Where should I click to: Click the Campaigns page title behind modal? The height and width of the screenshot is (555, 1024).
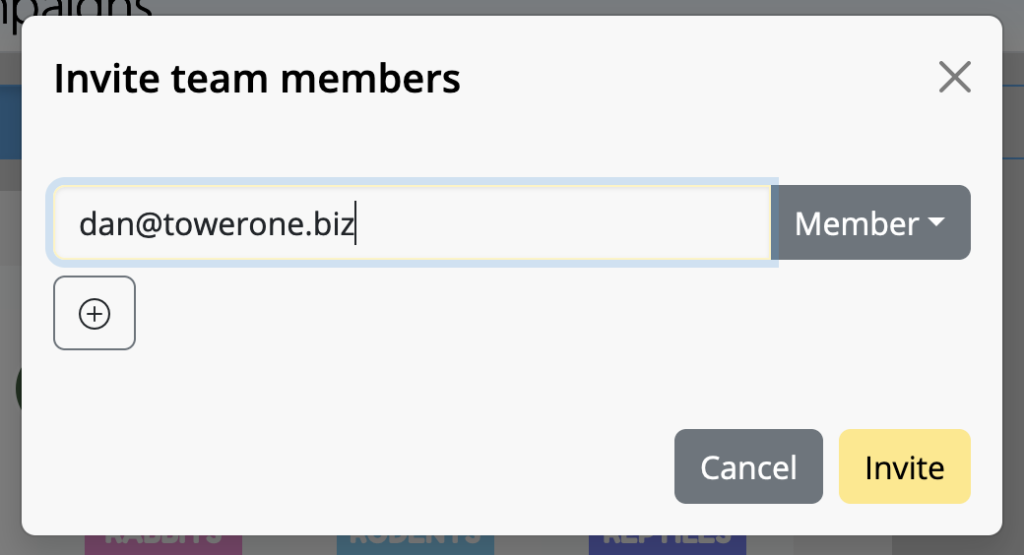(x=76, y=8)
